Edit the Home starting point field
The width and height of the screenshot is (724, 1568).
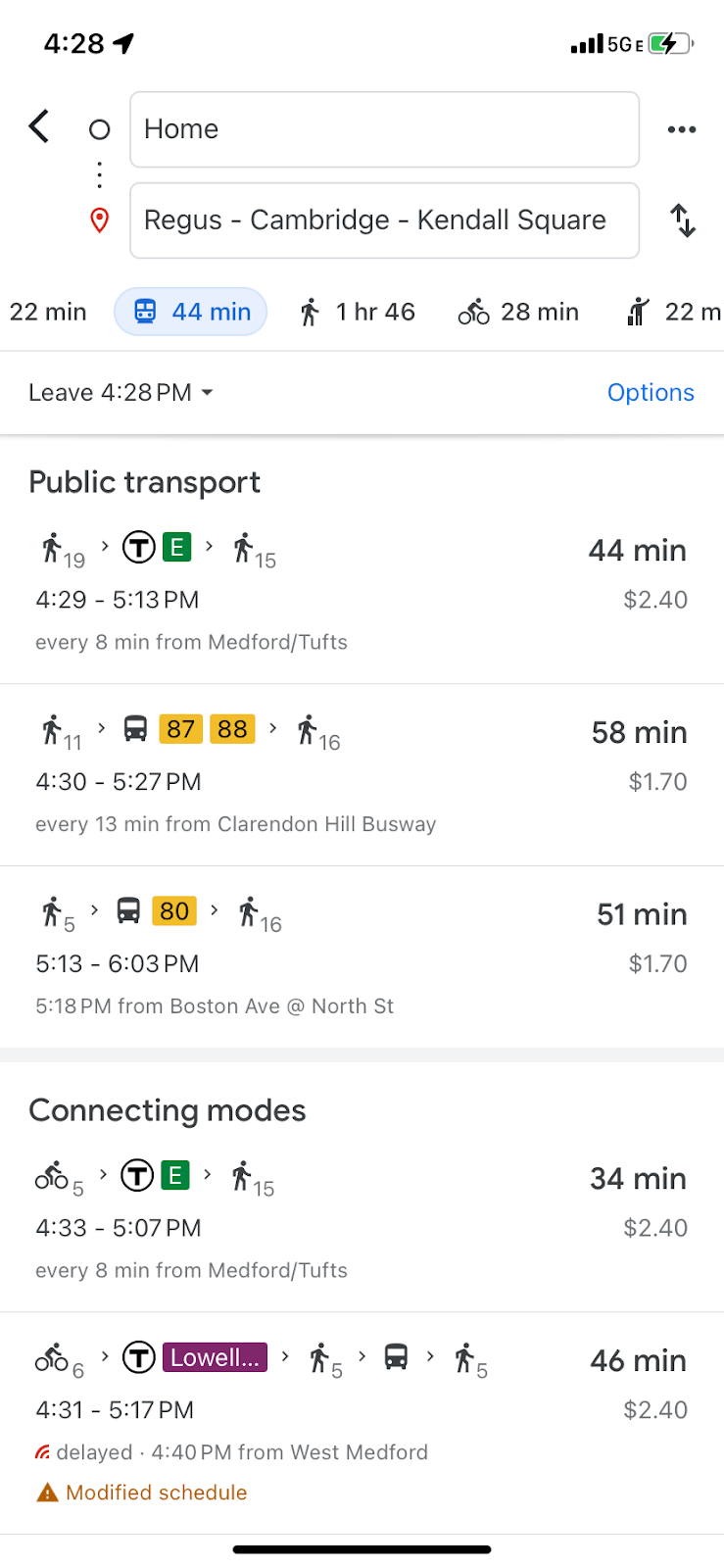click(x=384, y=129)
